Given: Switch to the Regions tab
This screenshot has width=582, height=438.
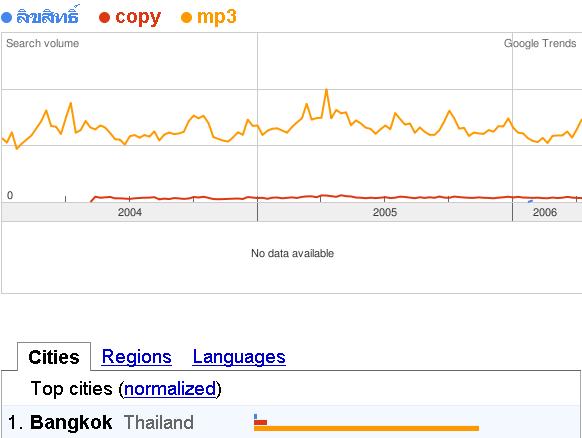Looking at the screenshot, I should click(x=137, y=357).
